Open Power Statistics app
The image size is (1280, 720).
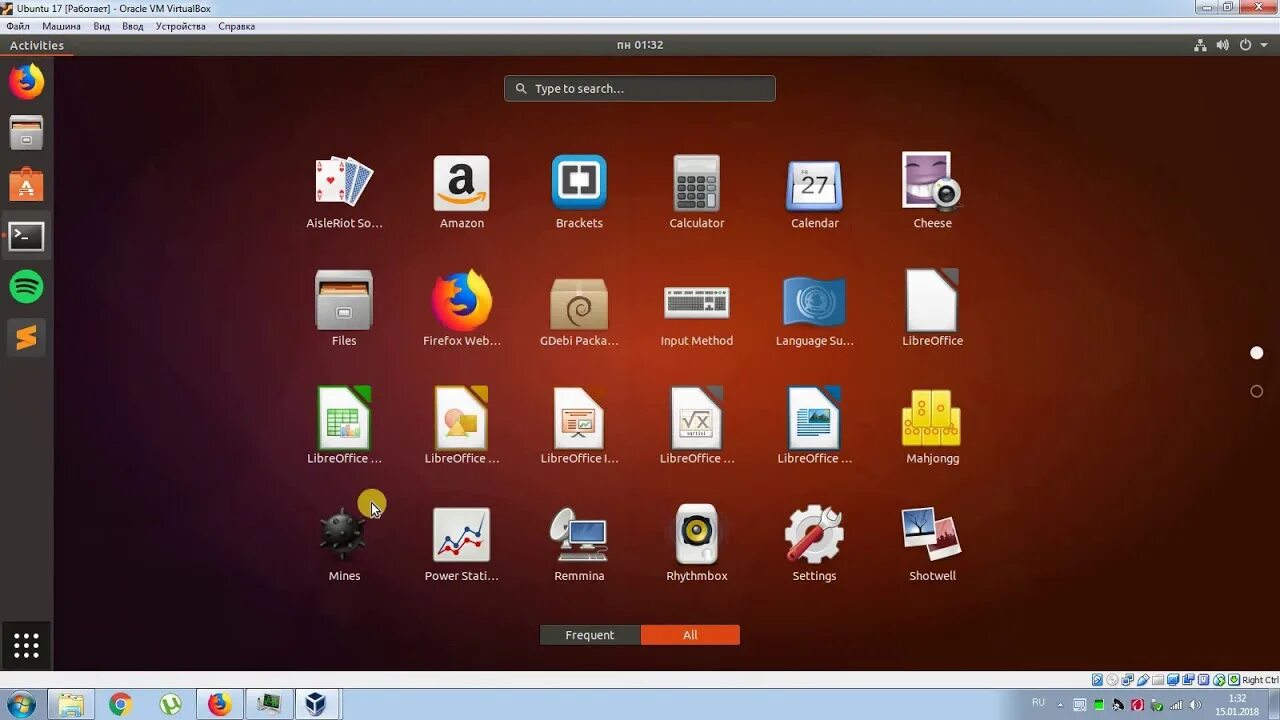tap(461, 535)
